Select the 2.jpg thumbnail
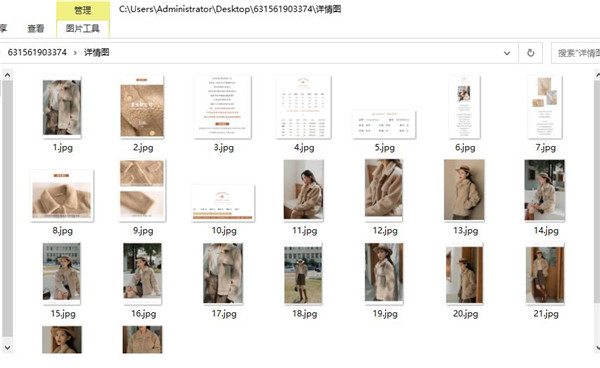The image size is (600, 368). (x=142, y=107)
